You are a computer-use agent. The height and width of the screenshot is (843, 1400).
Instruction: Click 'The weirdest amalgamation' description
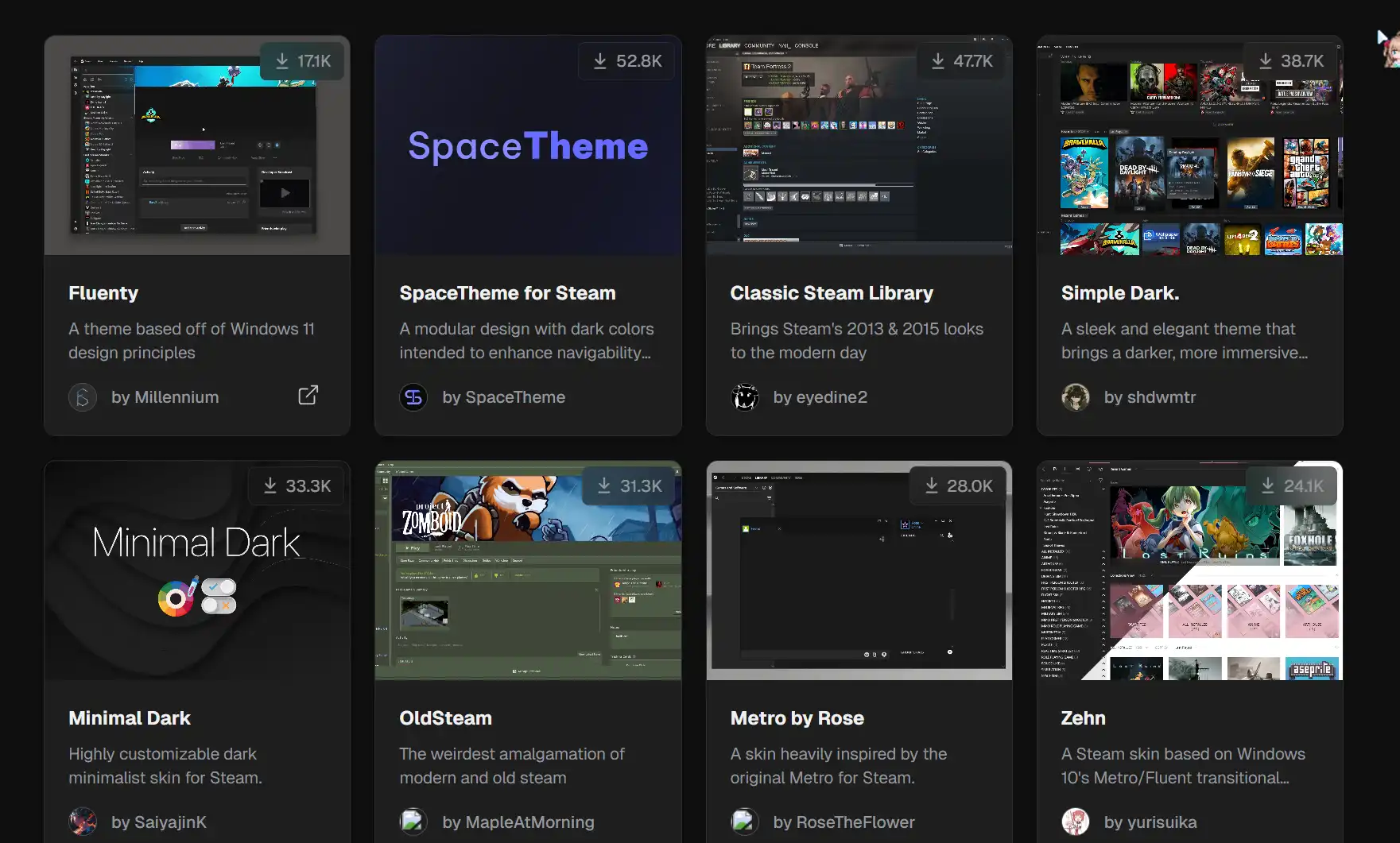point(512,766)
